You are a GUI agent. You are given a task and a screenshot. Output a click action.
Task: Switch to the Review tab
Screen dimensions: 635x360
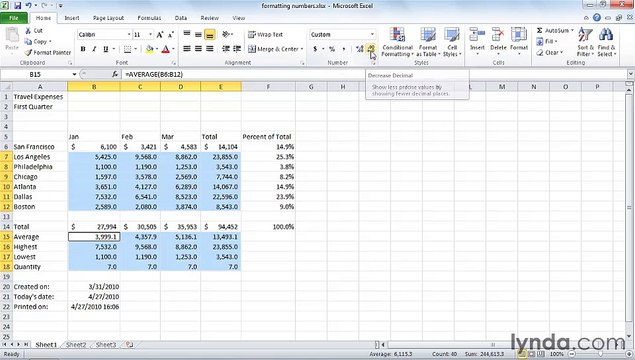point(209,18)
